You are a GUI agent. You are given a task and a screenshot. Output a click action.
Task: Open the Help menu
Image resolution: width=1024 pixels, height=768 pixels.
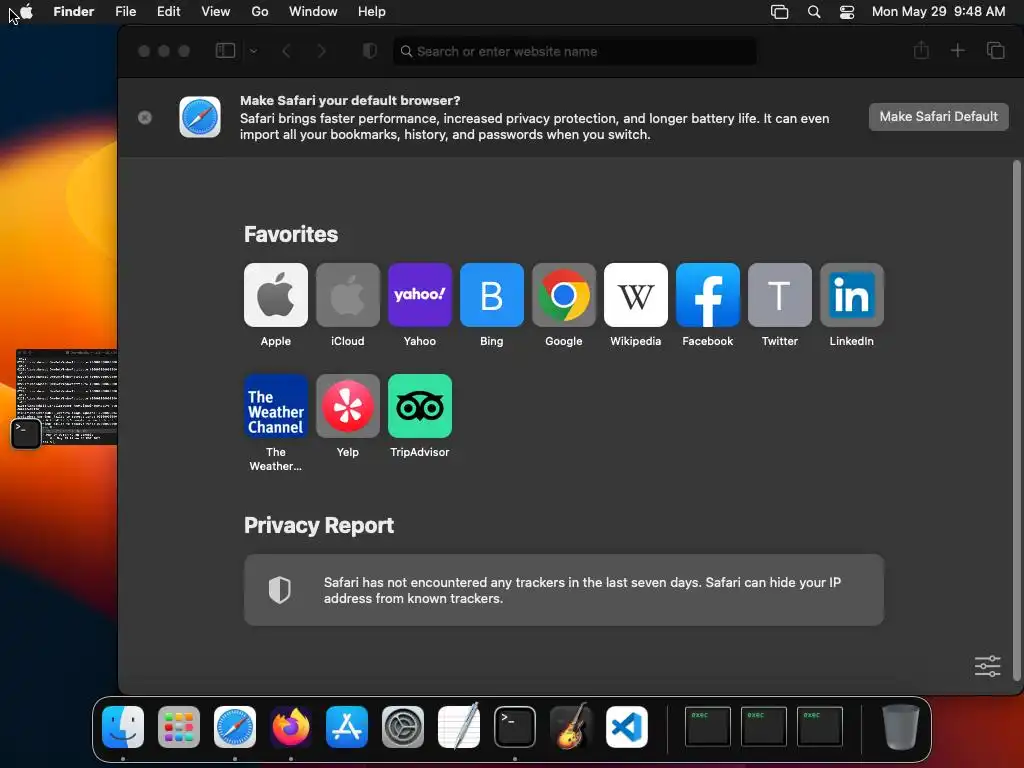(x=372, y=12)
